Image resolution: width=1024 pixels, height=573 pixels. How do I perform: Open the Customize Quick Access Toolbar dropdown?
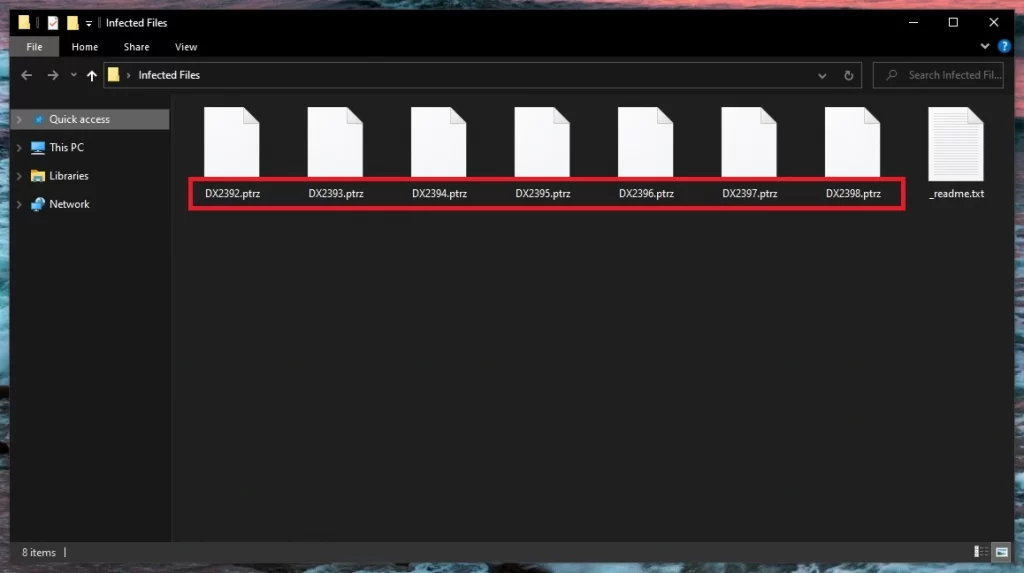click(x=89, y=24)
